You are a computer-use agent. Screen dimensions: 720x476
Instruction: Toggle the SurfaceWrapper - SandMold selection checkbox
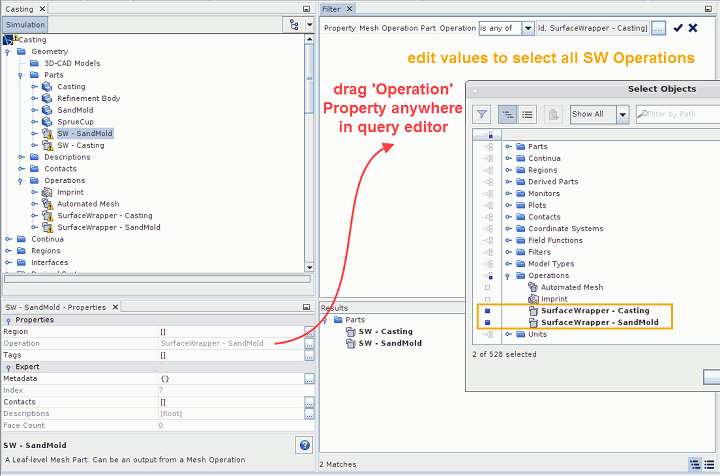pos(488,323)
